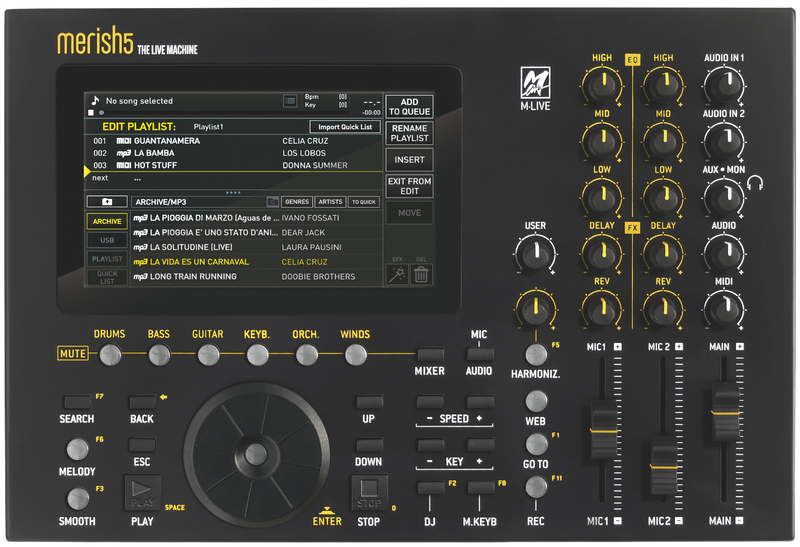Click the left channel HIGH EQ knob
Screen dimensions: 800x547
point(602,84)
